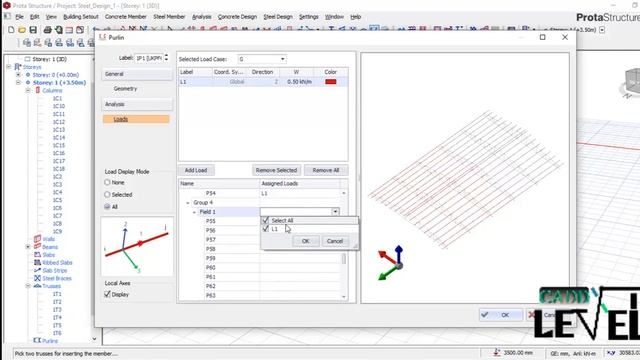The image size is (640, 360).
Task: Select the None load display radio button
Action: point(107,182)
